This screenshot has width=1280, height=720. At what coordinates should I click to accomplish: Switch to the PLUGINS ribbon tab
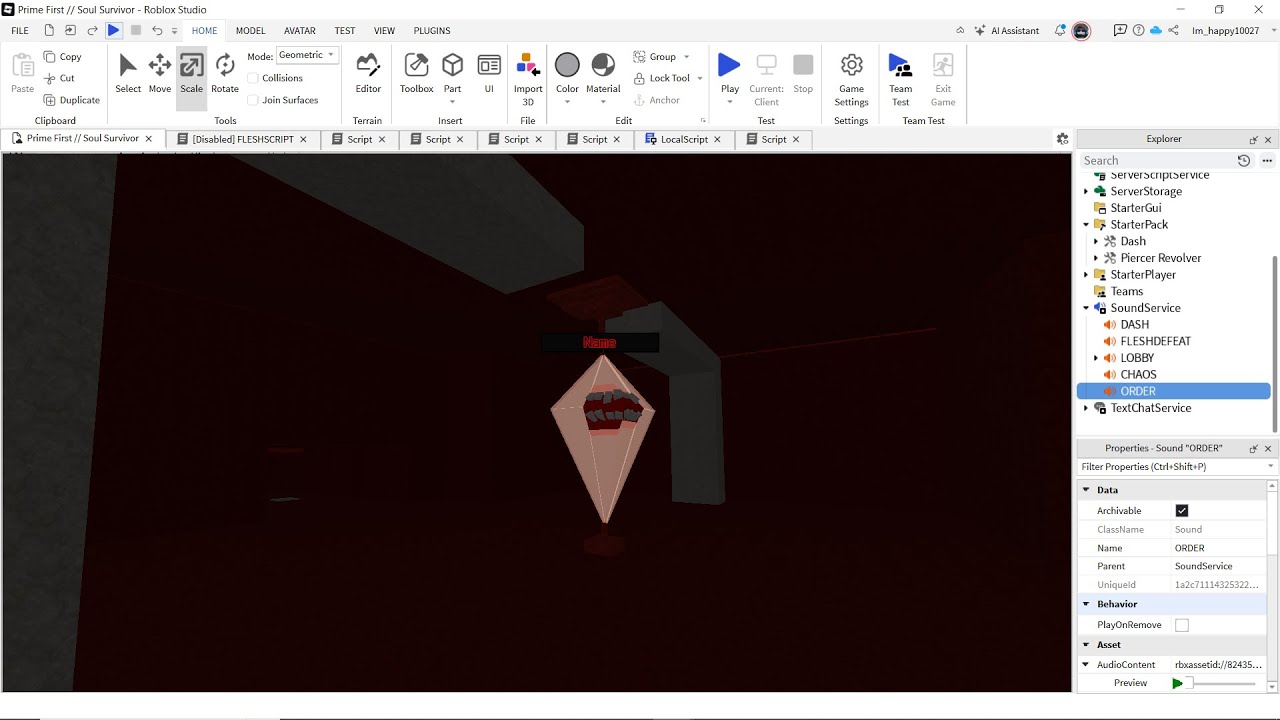click(432, 31)
